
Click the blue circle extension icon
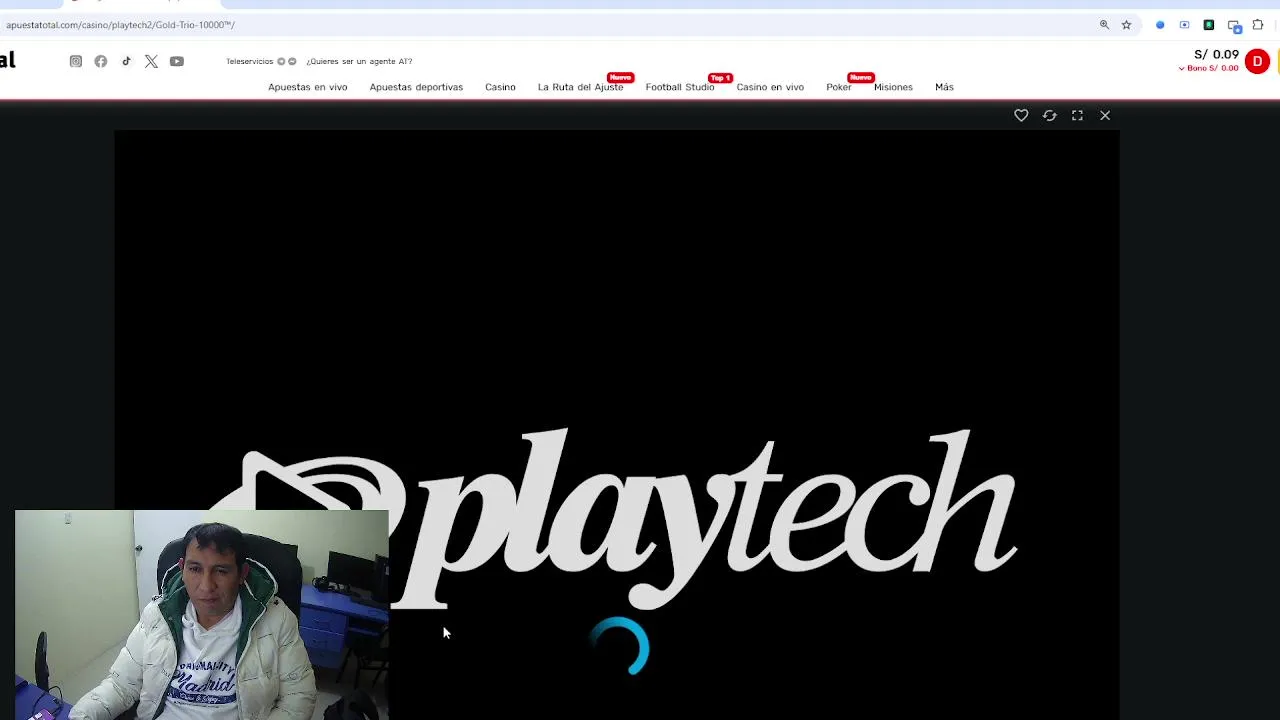[x=1160, y=25]
